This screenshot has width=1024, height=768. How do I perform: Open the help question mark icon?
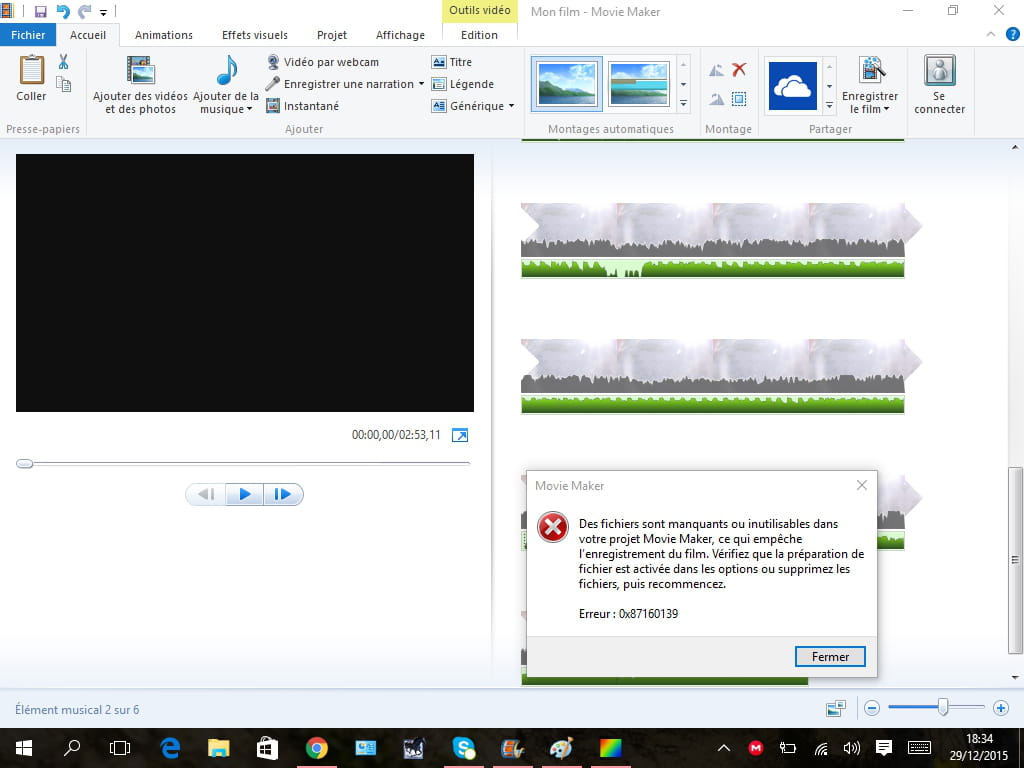[1012, 35]
